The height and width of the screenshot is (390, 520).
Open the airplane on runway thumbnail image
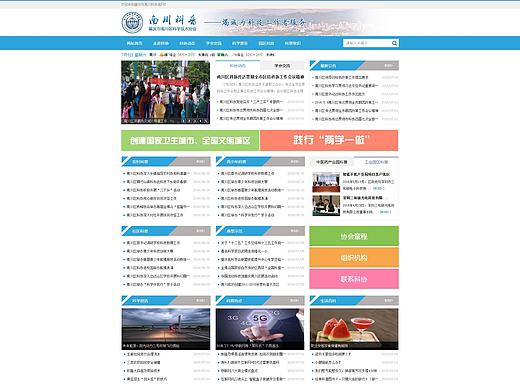[166, 329]
